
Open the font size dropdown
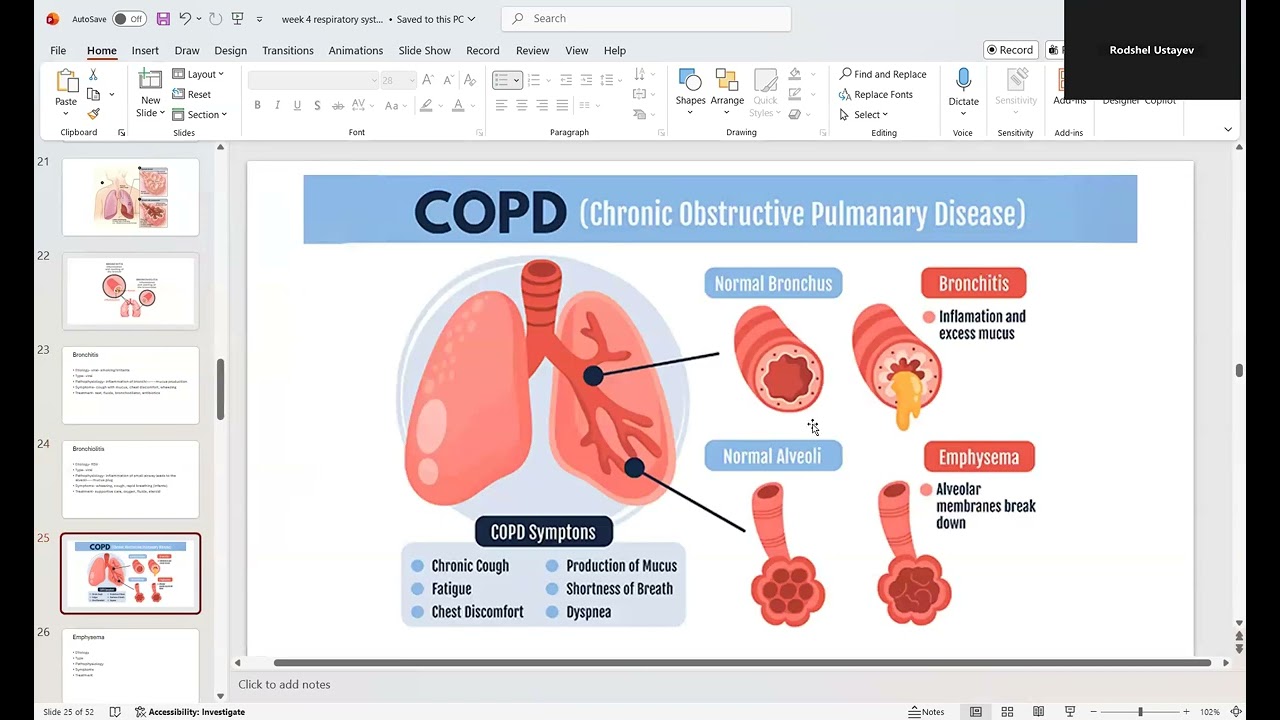click(x=413, y=80)
